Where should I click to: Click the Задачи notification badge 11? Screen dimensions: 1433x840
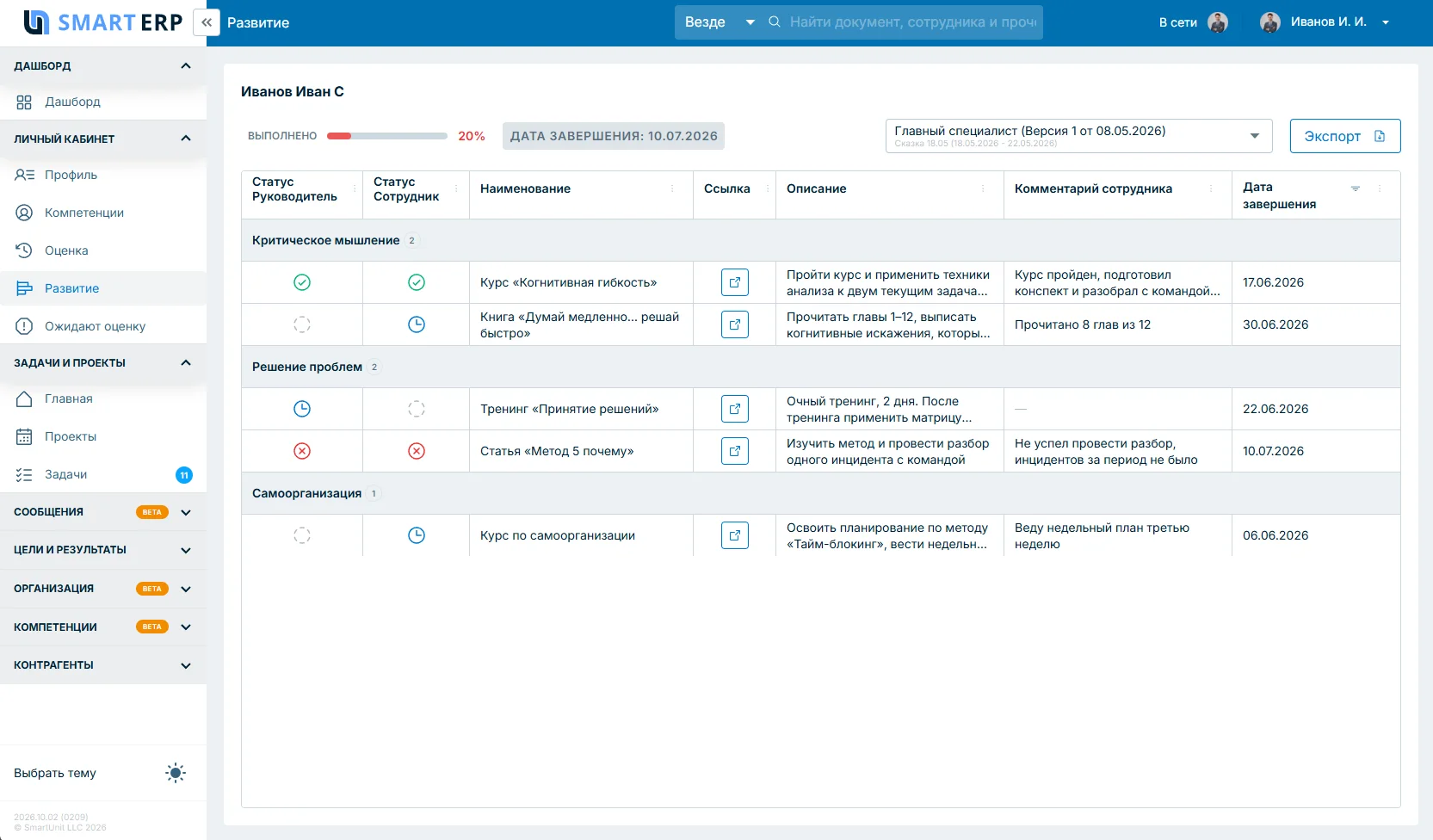point(184,475)
